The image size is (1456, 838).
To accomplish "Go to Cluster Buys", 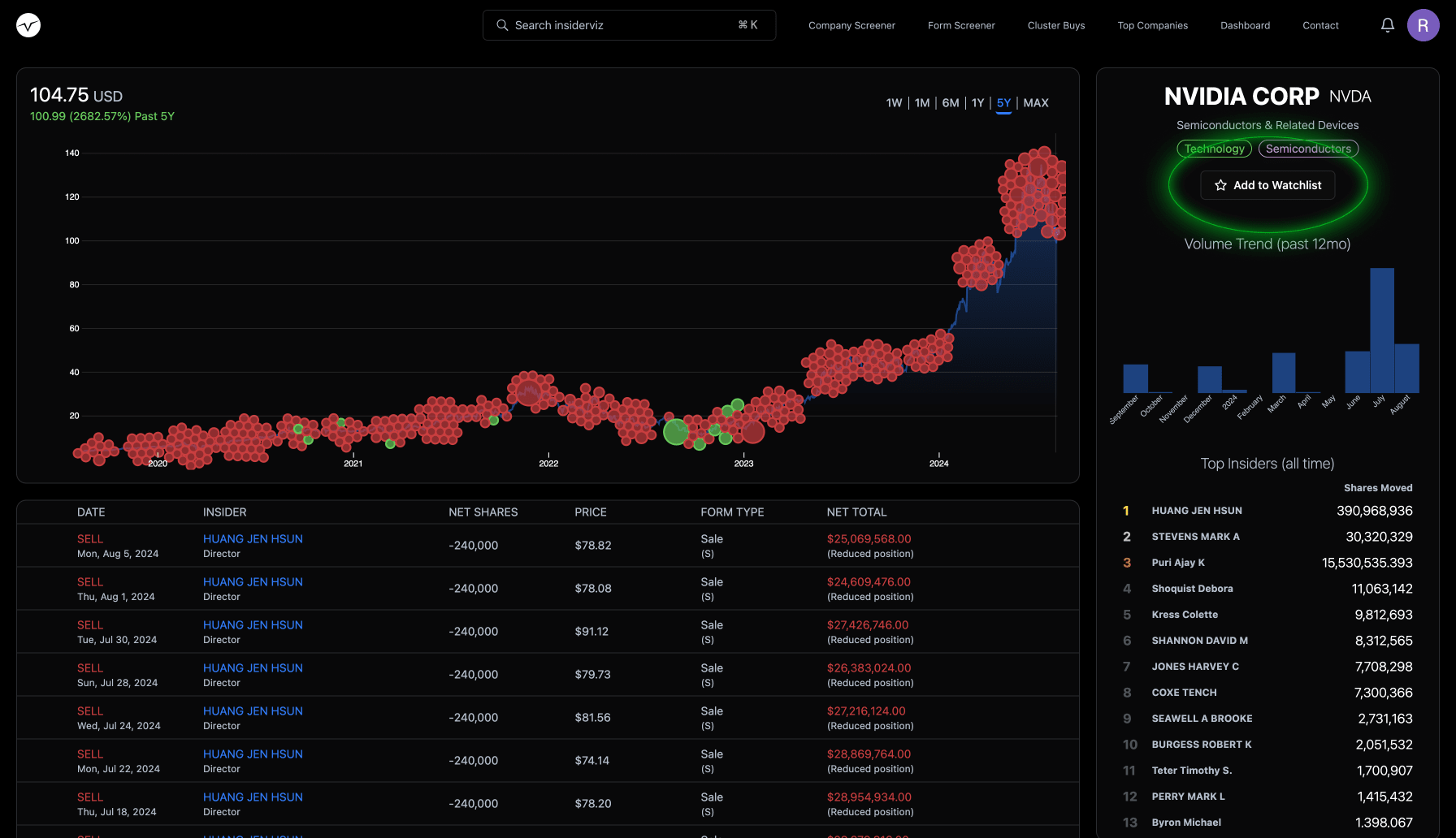I will pyautogui.click(x=1056, y=25).
